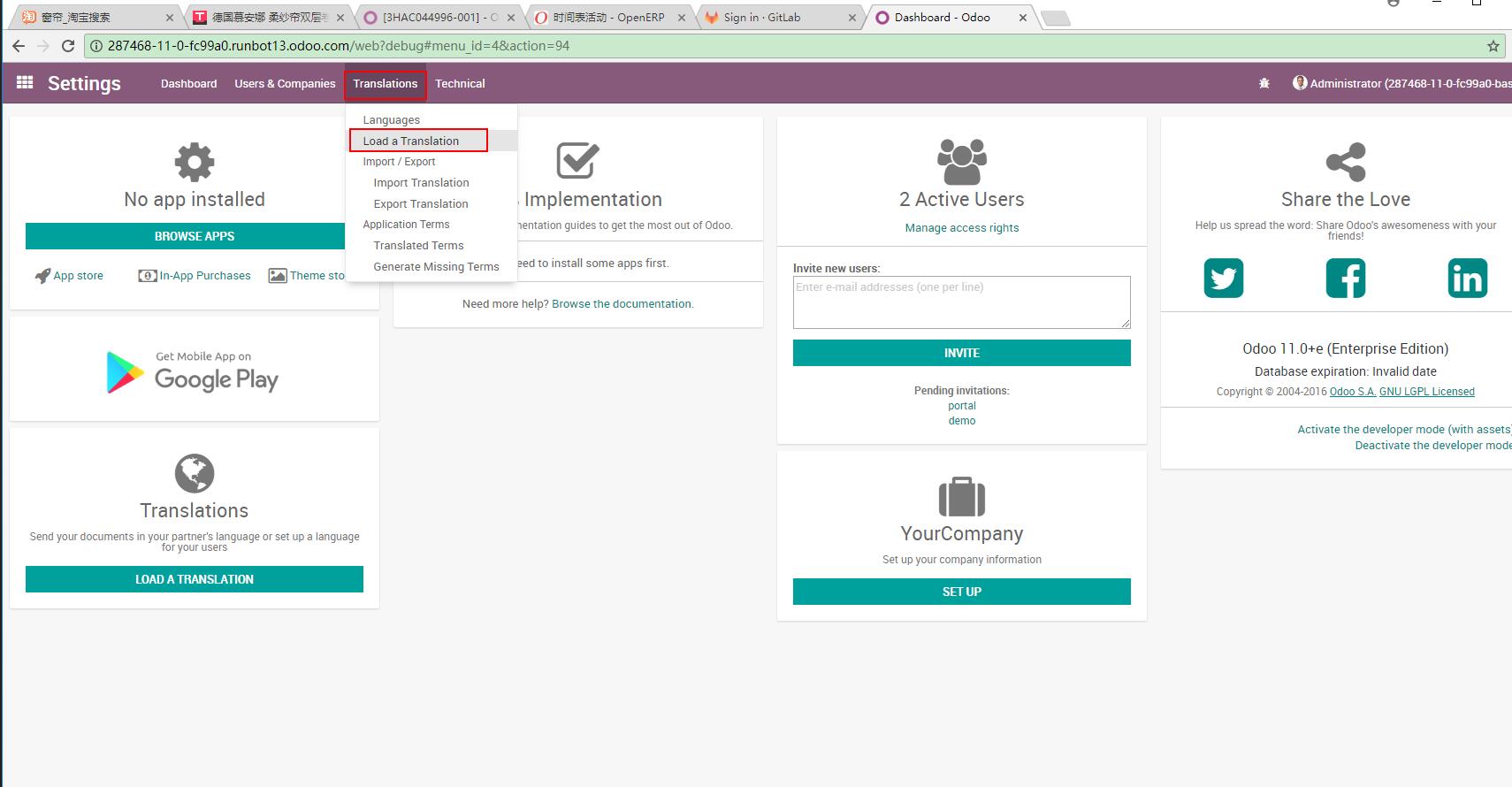Go back with browser arrow

(x=19, y=46)
